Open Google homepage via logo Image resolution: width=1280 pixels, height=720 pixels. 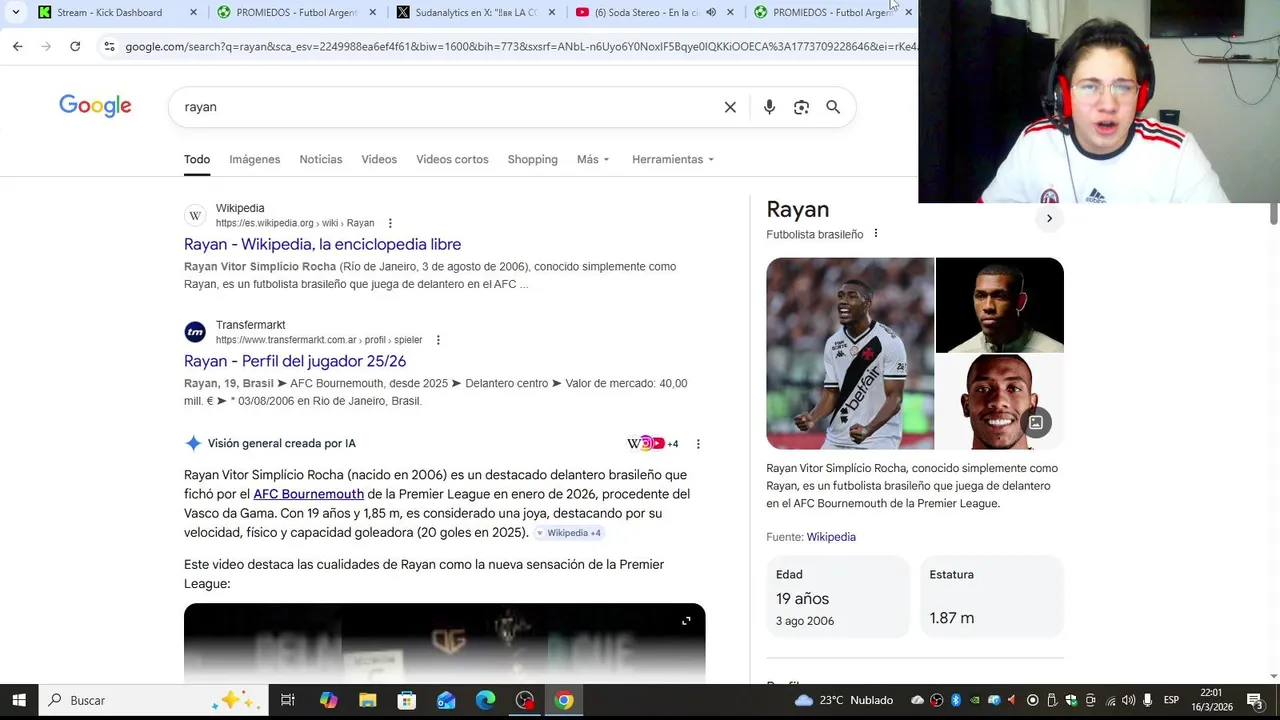[x=95, y=106]
